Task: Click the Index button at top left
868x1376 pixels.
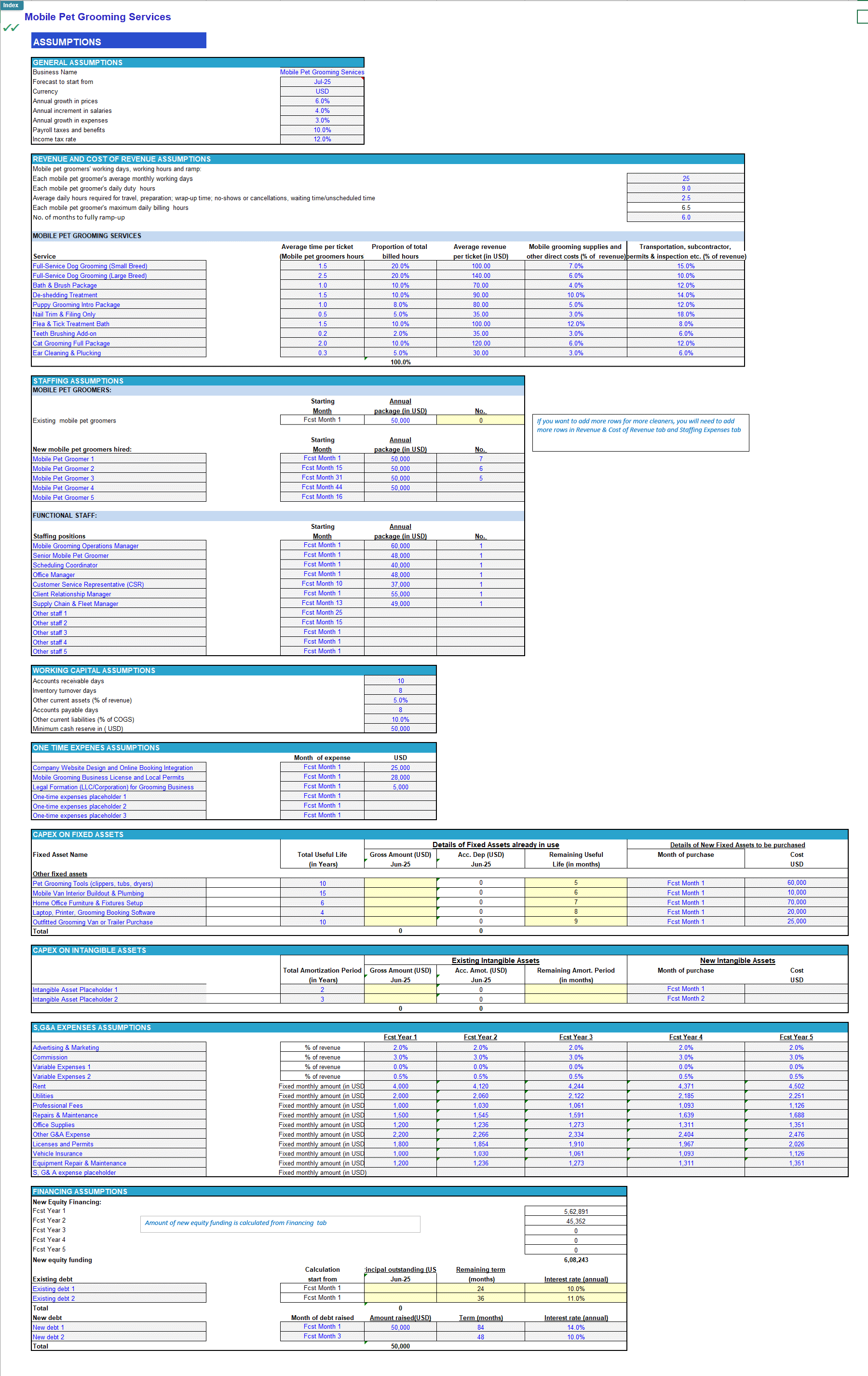Action: (11, 5)
